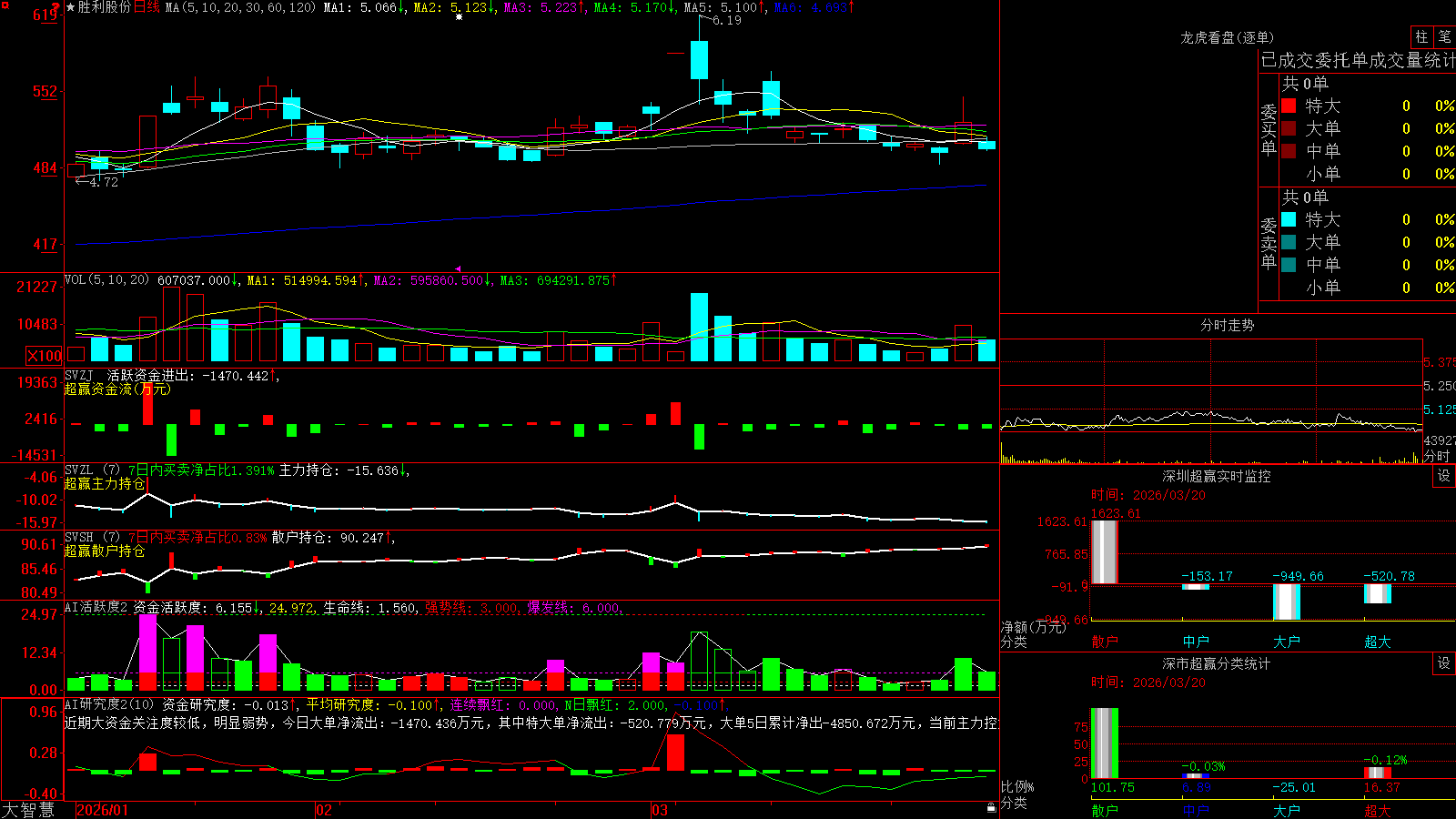Click the 超赢资金流(万元) label
This screenshot has width=1456, height=819.
tap(117, 389)
